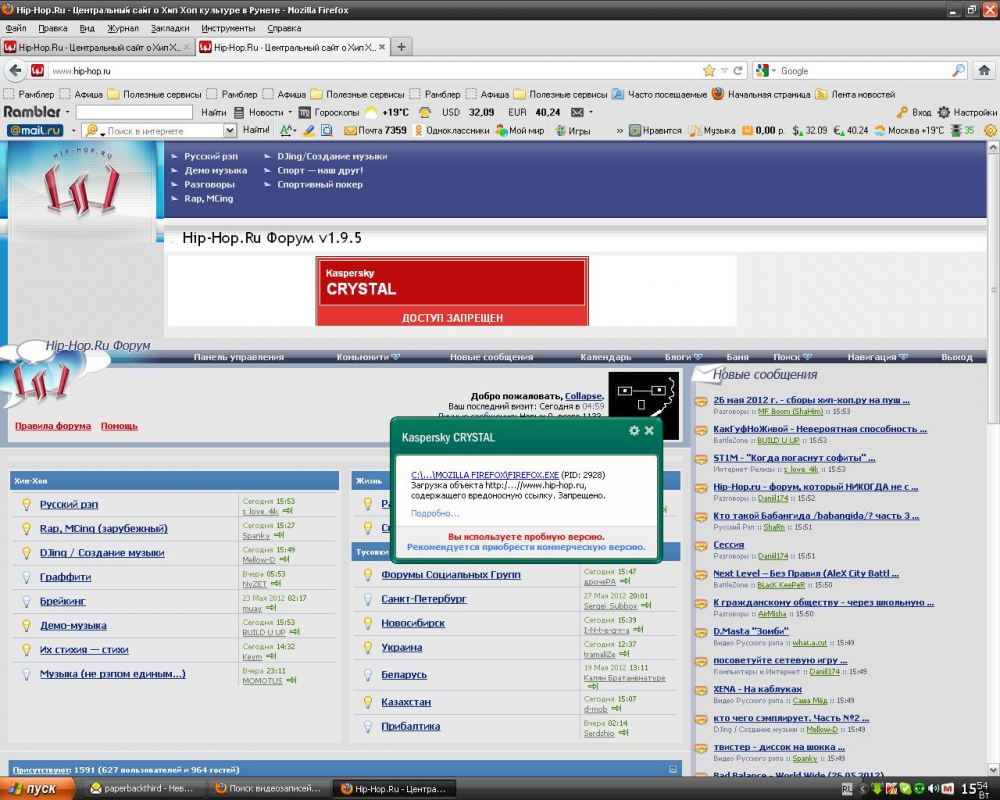This screenshot has width=1000, height=800.
Task: Click the wallet 0,00 р. balance icon
Action: tap(747, 130)
